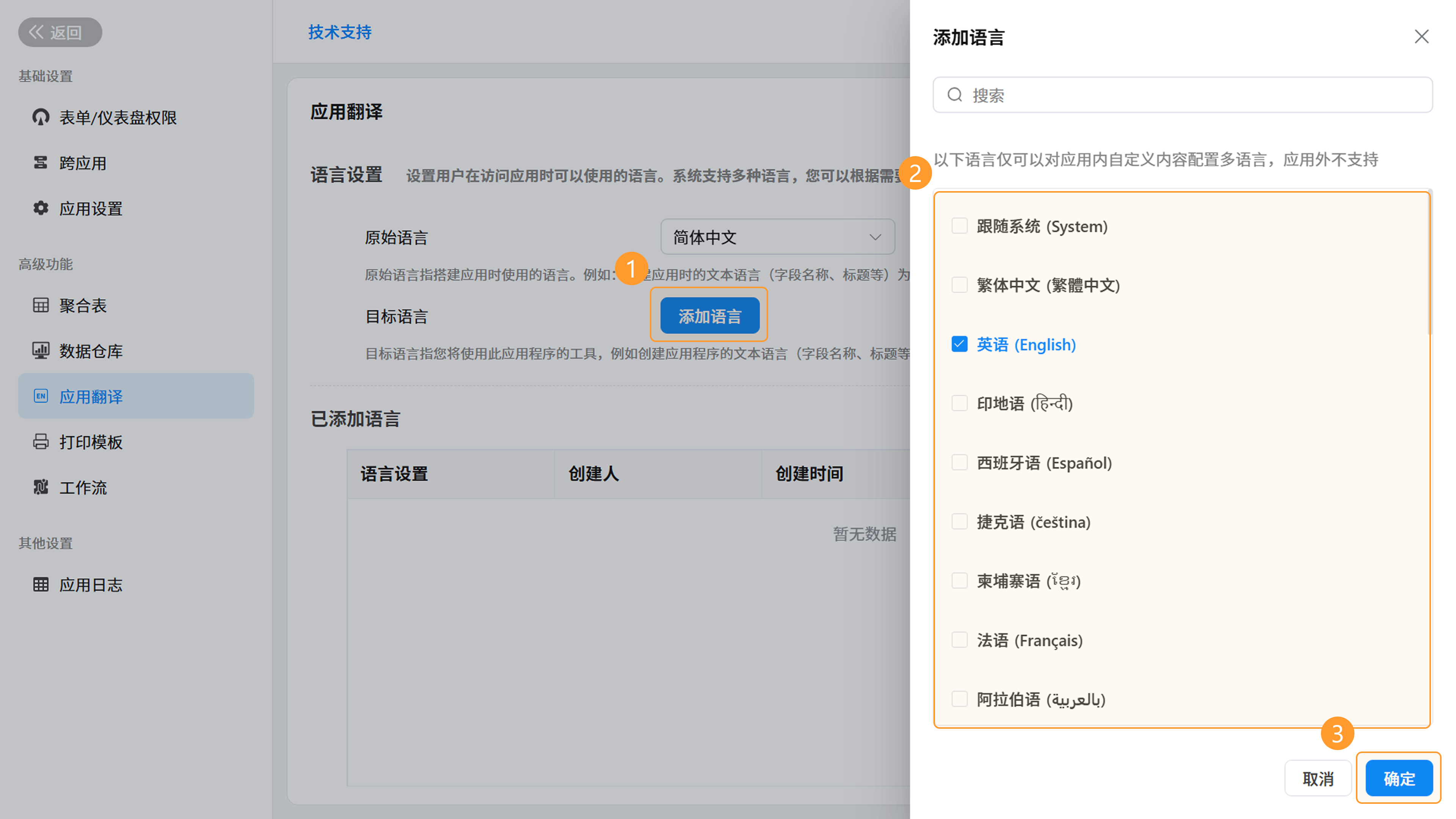1456x819 pixels.
Task: Click the 数据仓库 icon
Action: [41, 350]
